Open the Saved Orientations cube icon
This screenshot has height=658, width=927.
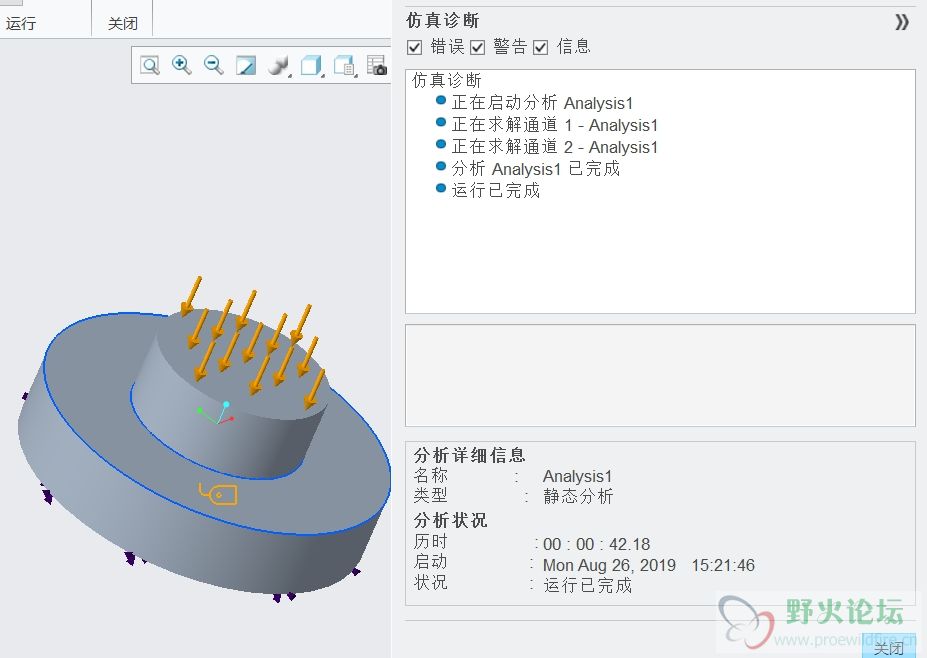point(310,65)
